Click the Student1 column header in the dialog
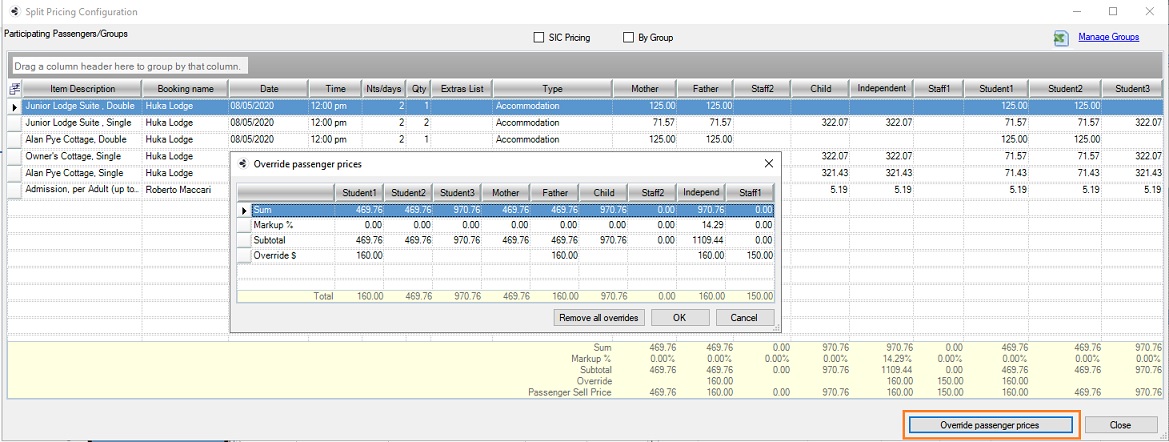 click(359, 193)
